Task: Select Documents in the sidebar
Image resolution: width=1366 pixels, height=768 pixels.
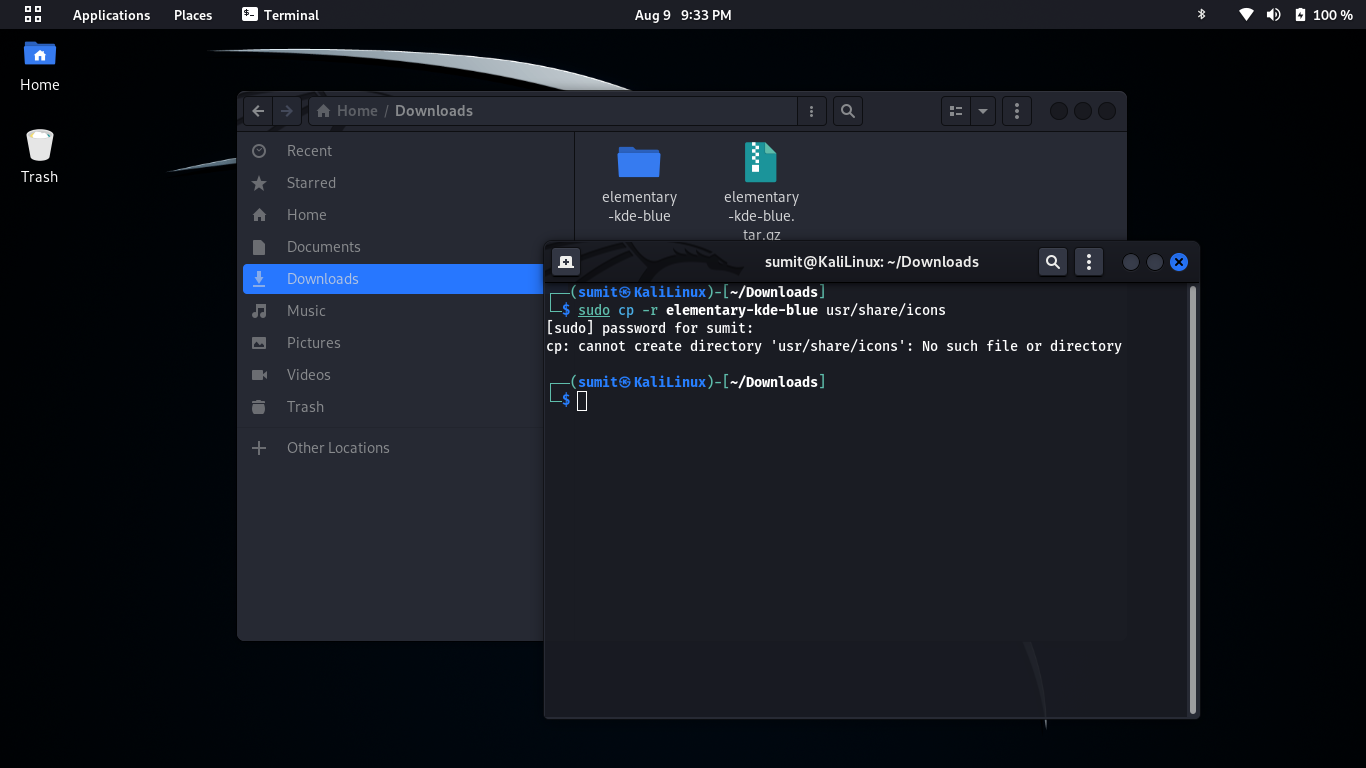Action: pyautogui.click(x=323, y=247)
